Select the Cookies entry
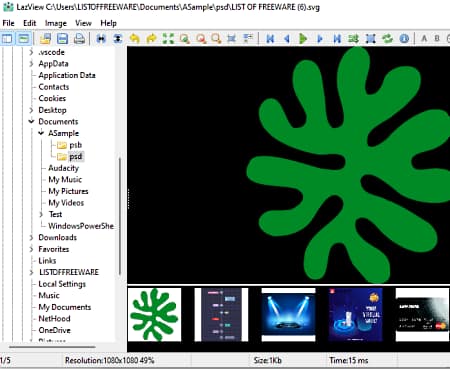The image size is (450, 369). 52,98
